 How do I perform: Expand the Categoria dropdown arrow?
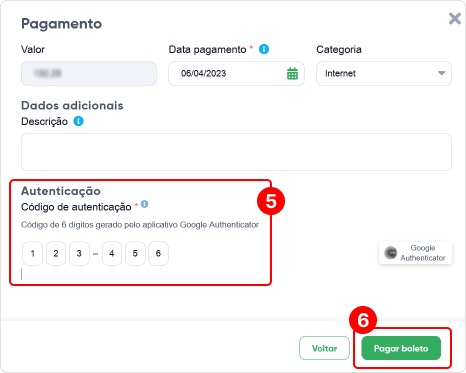point(441,73)
